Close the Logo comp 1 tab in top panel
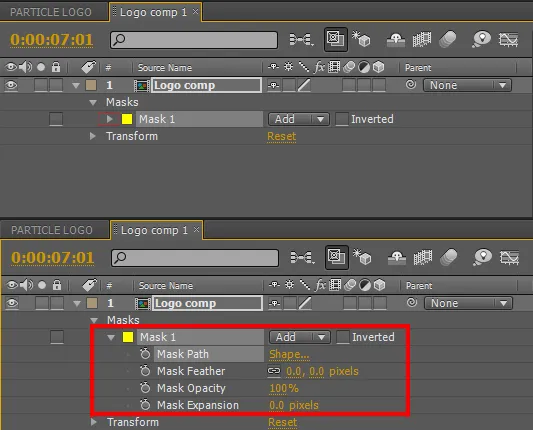This screenshot has height=430, width=533. (195, 12)
